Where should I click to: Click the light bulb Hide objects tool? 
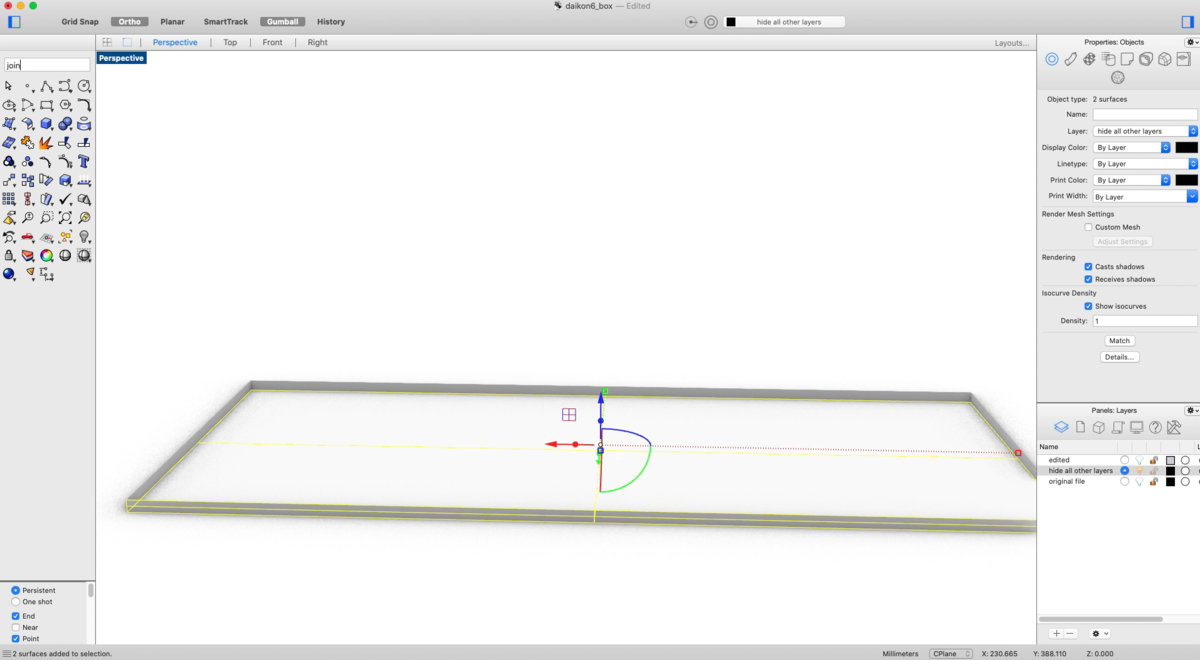84,237
